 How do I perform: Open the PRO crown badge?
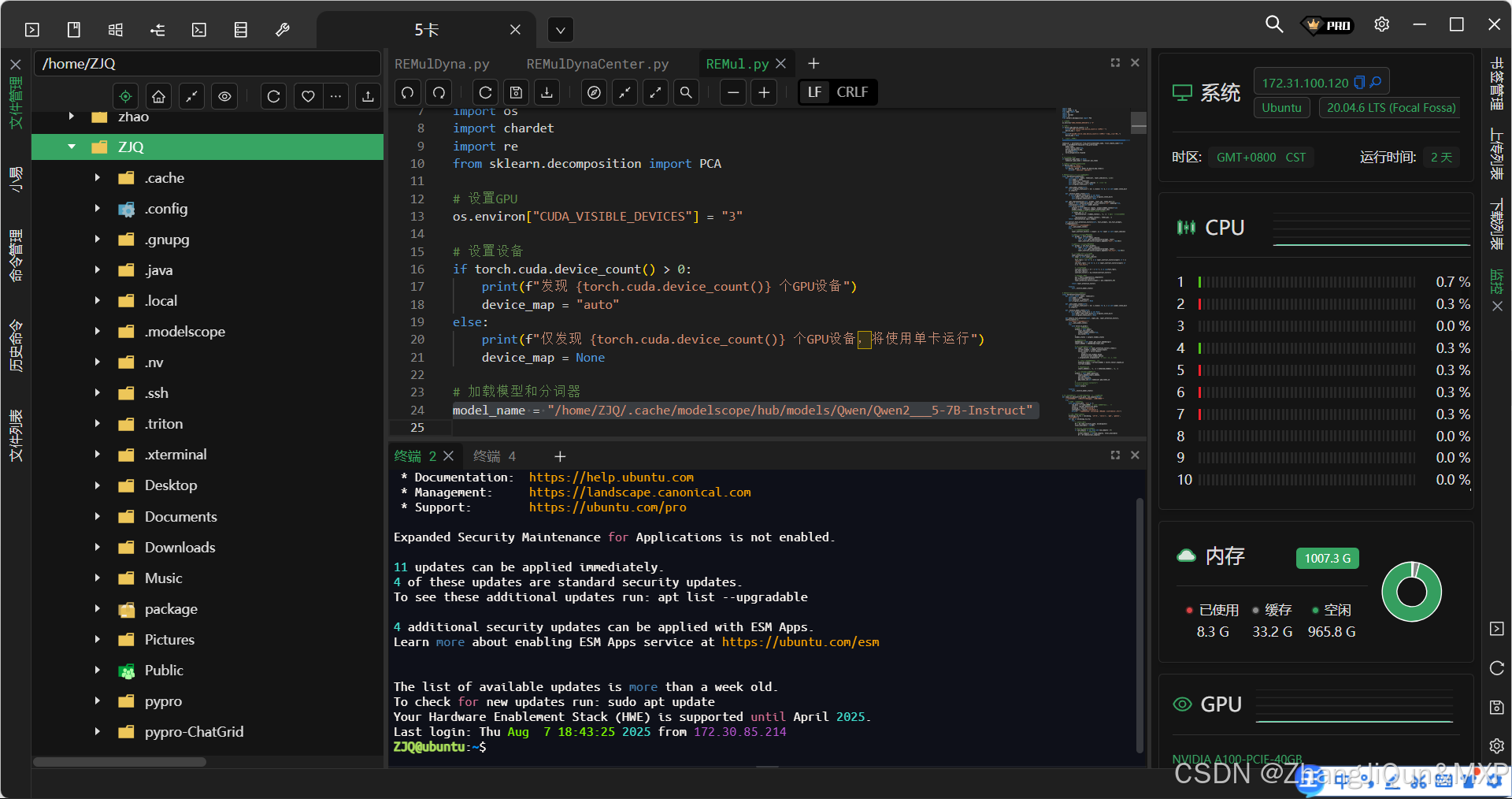(1329, 25)
